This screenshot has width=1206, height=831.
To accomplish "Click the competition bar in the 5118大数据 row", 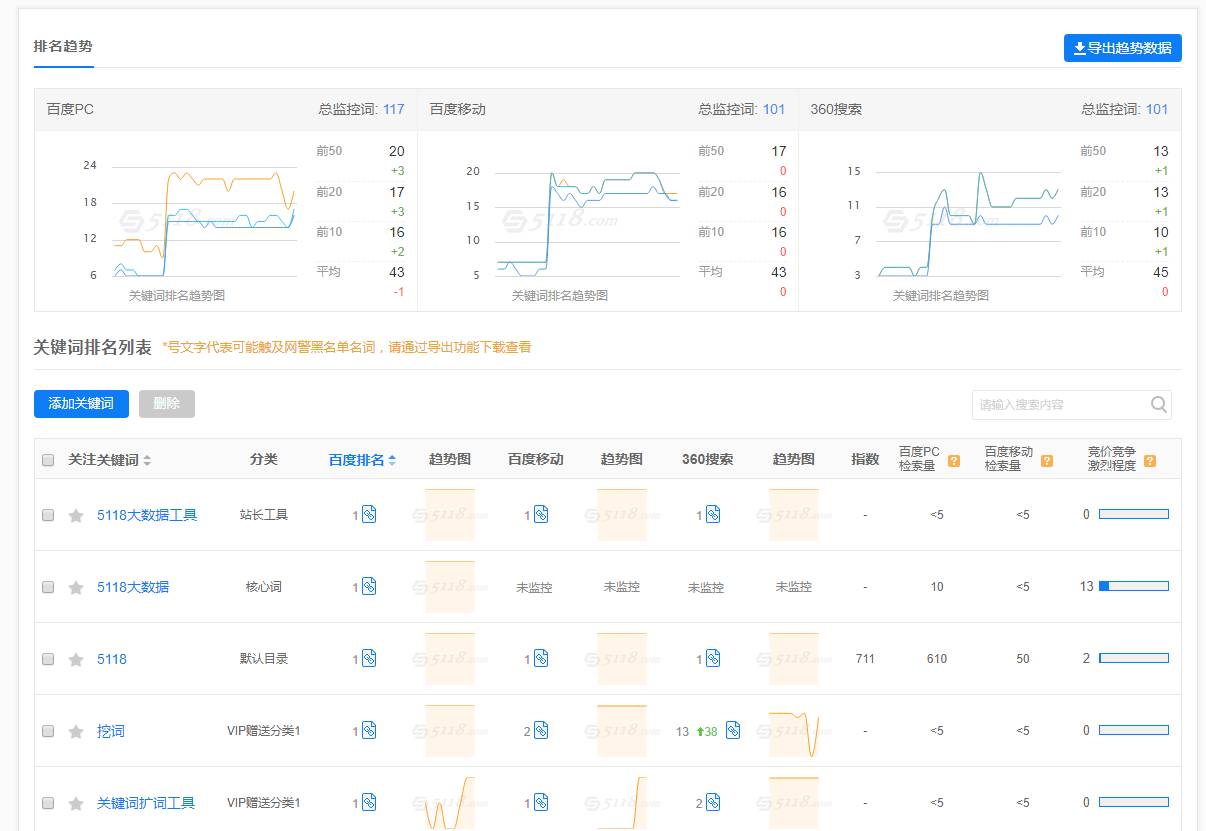I will click(x=1134, y=586).
